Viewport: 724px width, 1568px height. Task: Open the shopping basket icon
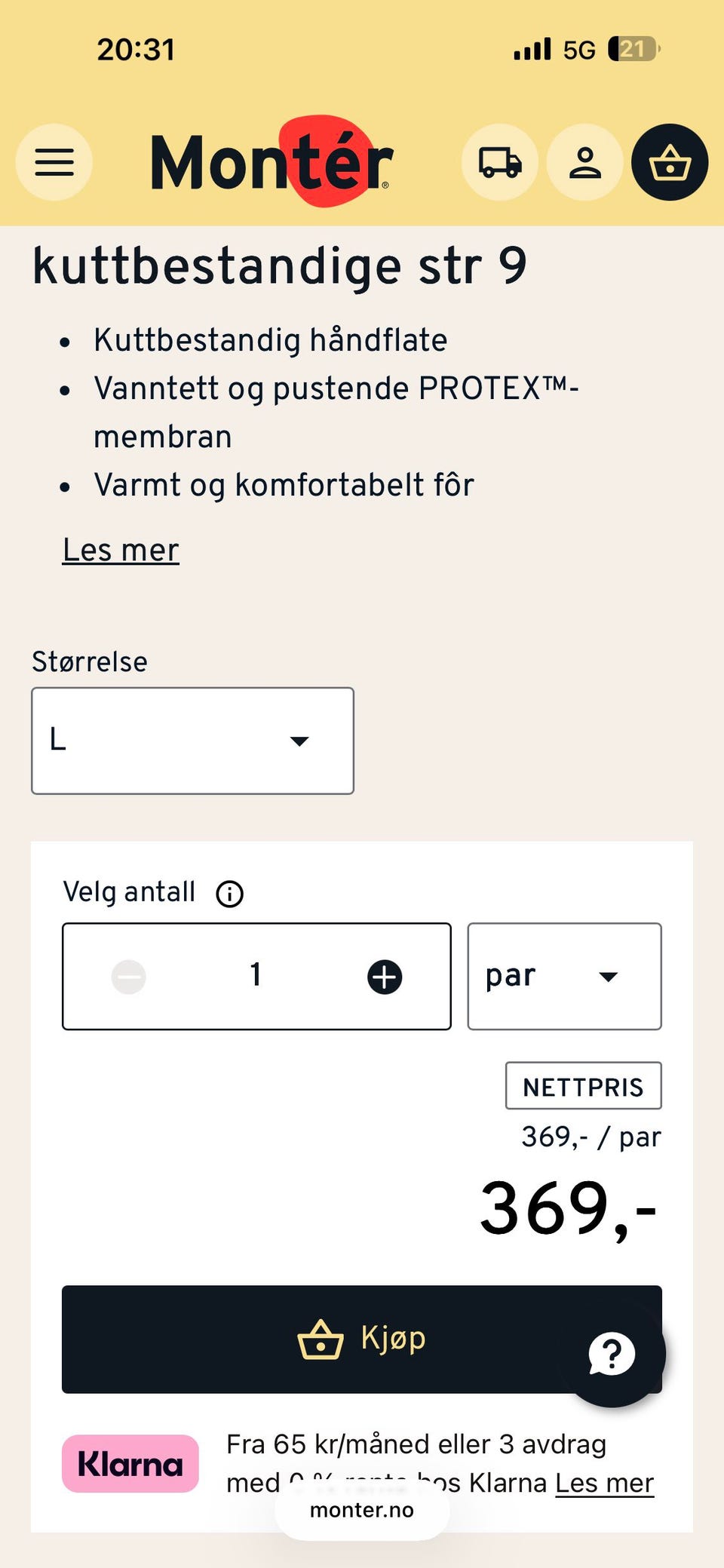pos(670,162)
